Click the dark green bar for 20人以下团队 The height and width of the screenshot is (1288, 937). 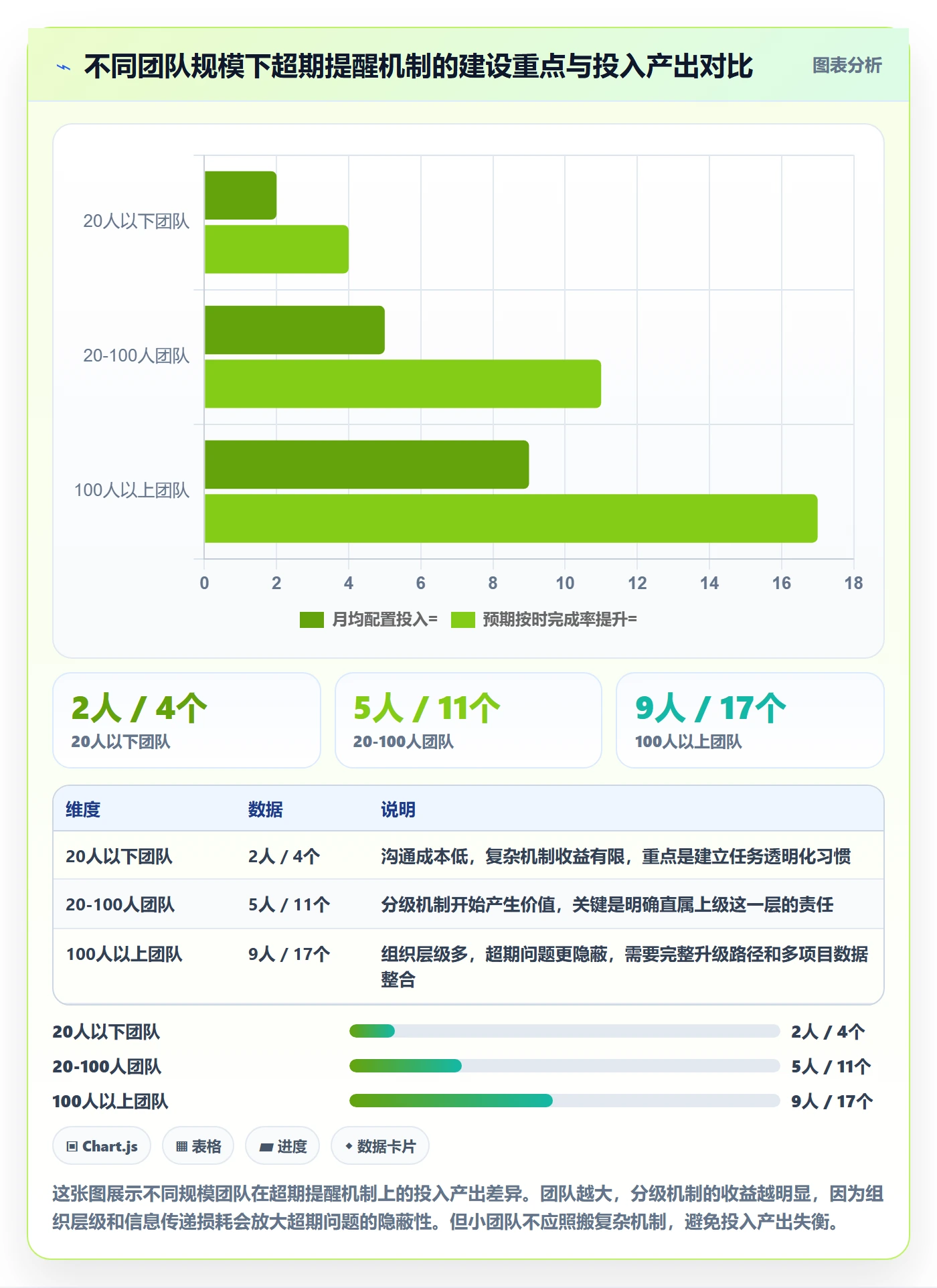tap(240, 195)
